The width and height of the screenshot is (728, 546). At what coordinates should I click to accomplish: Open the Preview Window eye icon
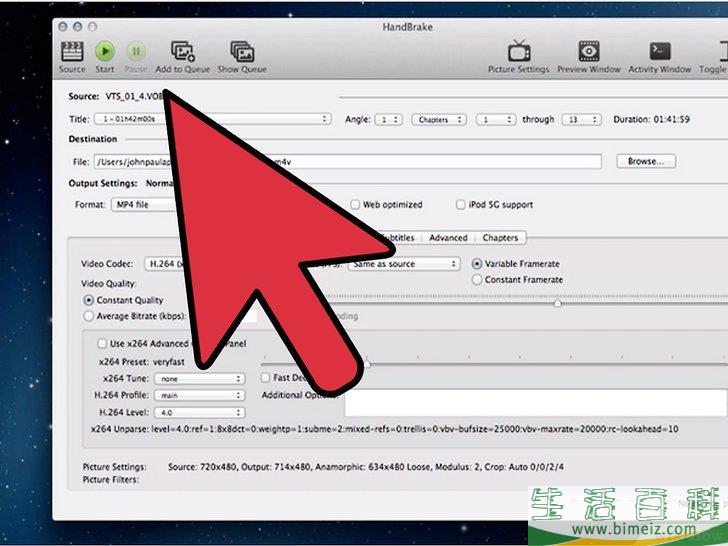589,51
